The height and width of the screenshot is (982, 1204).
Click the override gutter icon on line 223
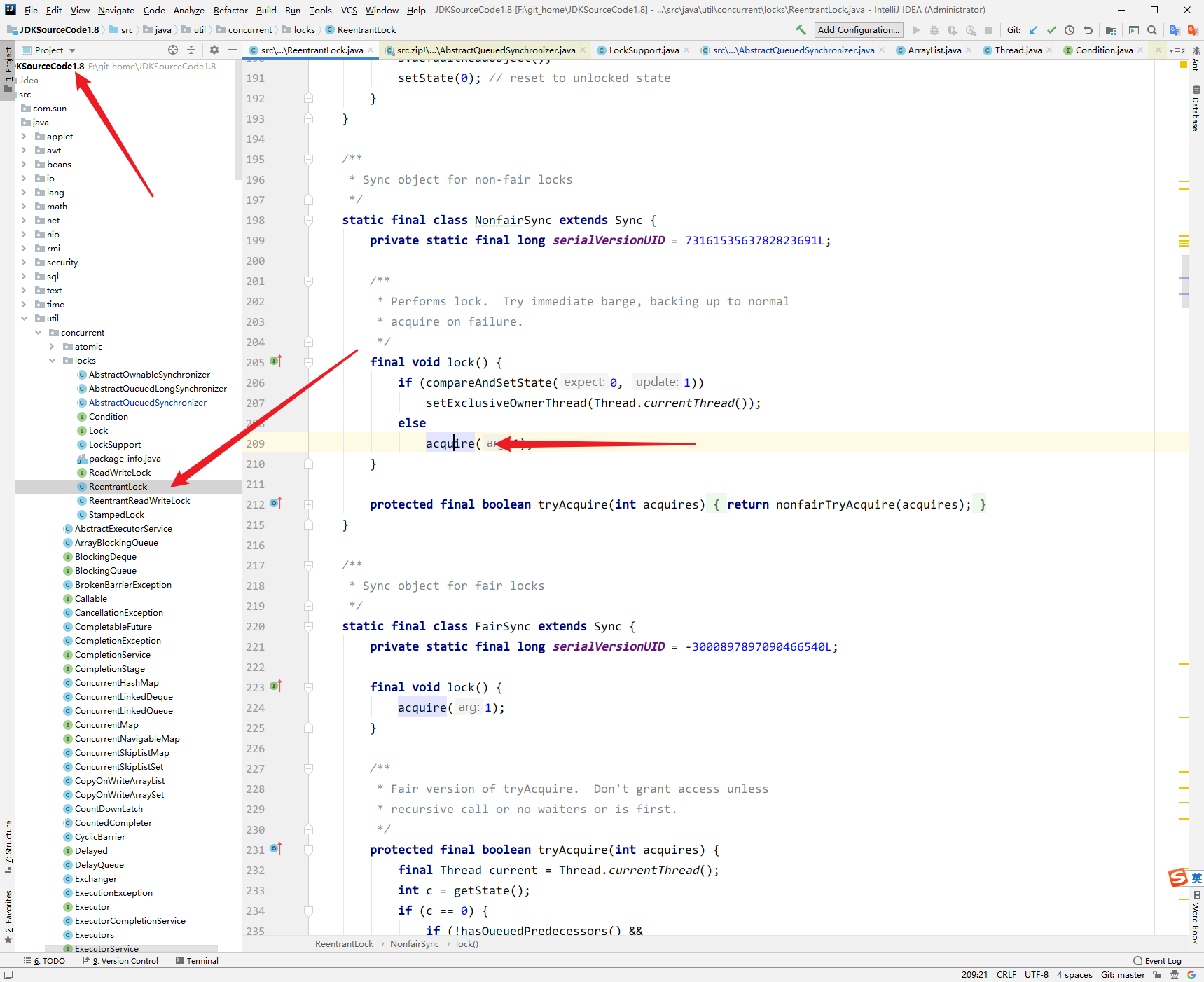point(276,686)
